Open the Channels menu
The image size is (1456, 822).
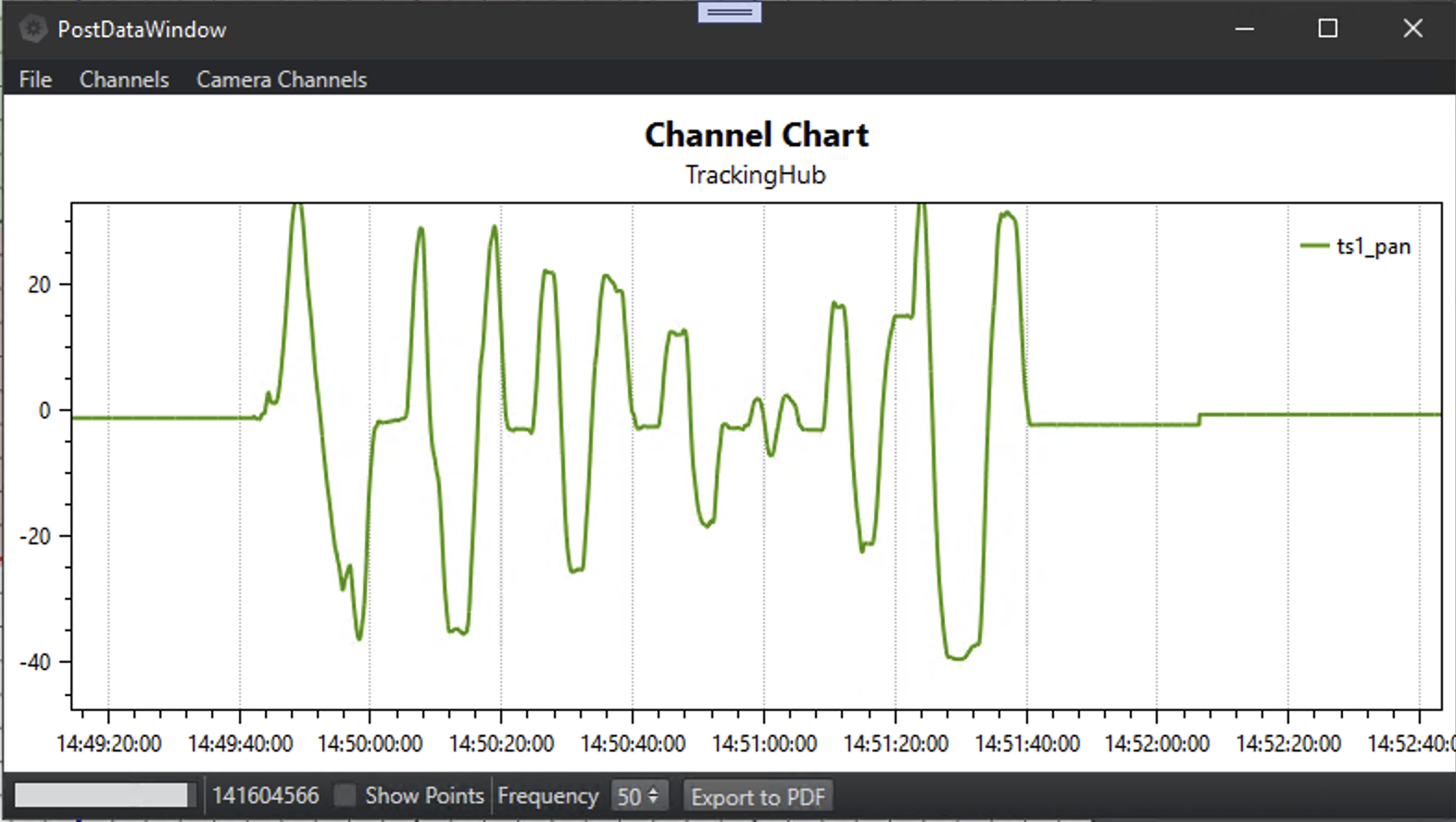tap(124, 80)
